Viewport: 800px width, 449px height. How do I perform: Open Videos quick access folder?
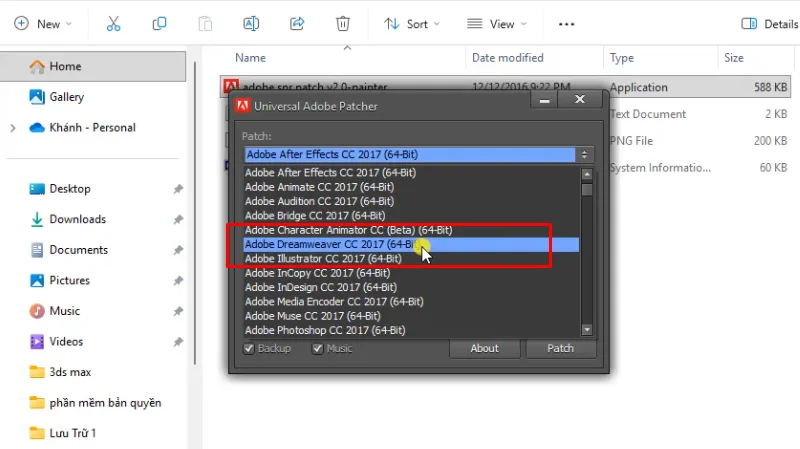(66, 342)
